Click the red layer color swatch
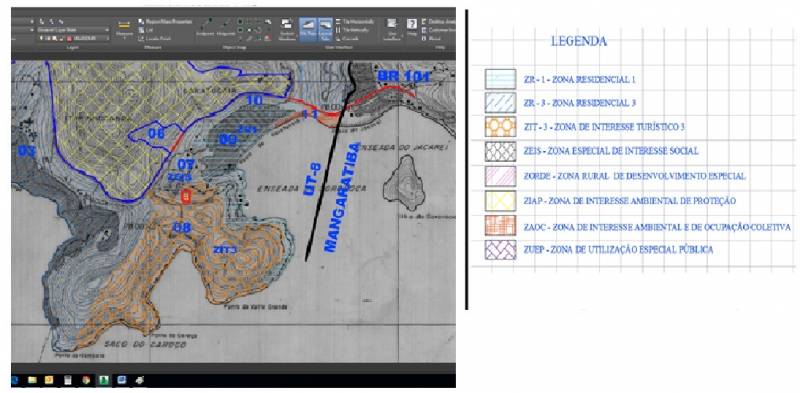800x393 pixels. click(x=69, y=38)
